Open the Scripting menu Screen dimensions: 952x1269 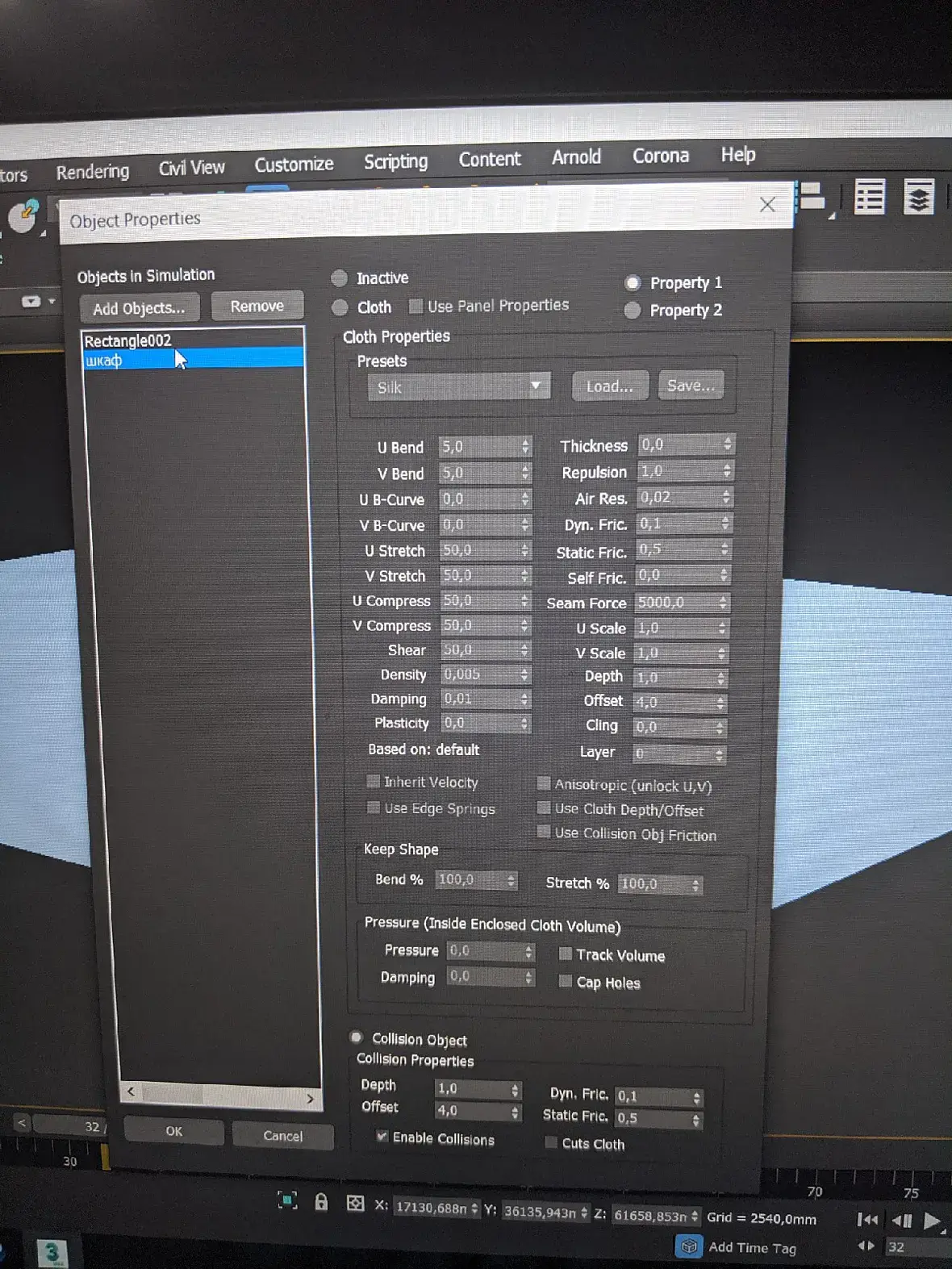(x=395, y=161)
